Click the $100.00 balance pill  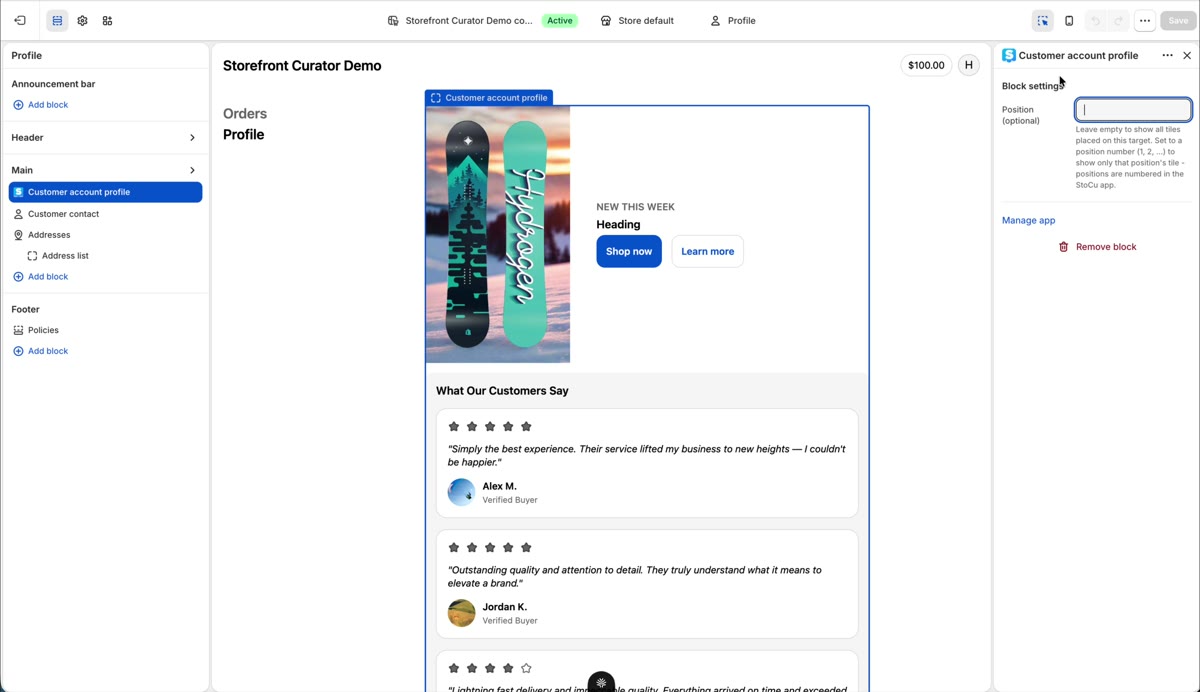click(x=926, y=65)
